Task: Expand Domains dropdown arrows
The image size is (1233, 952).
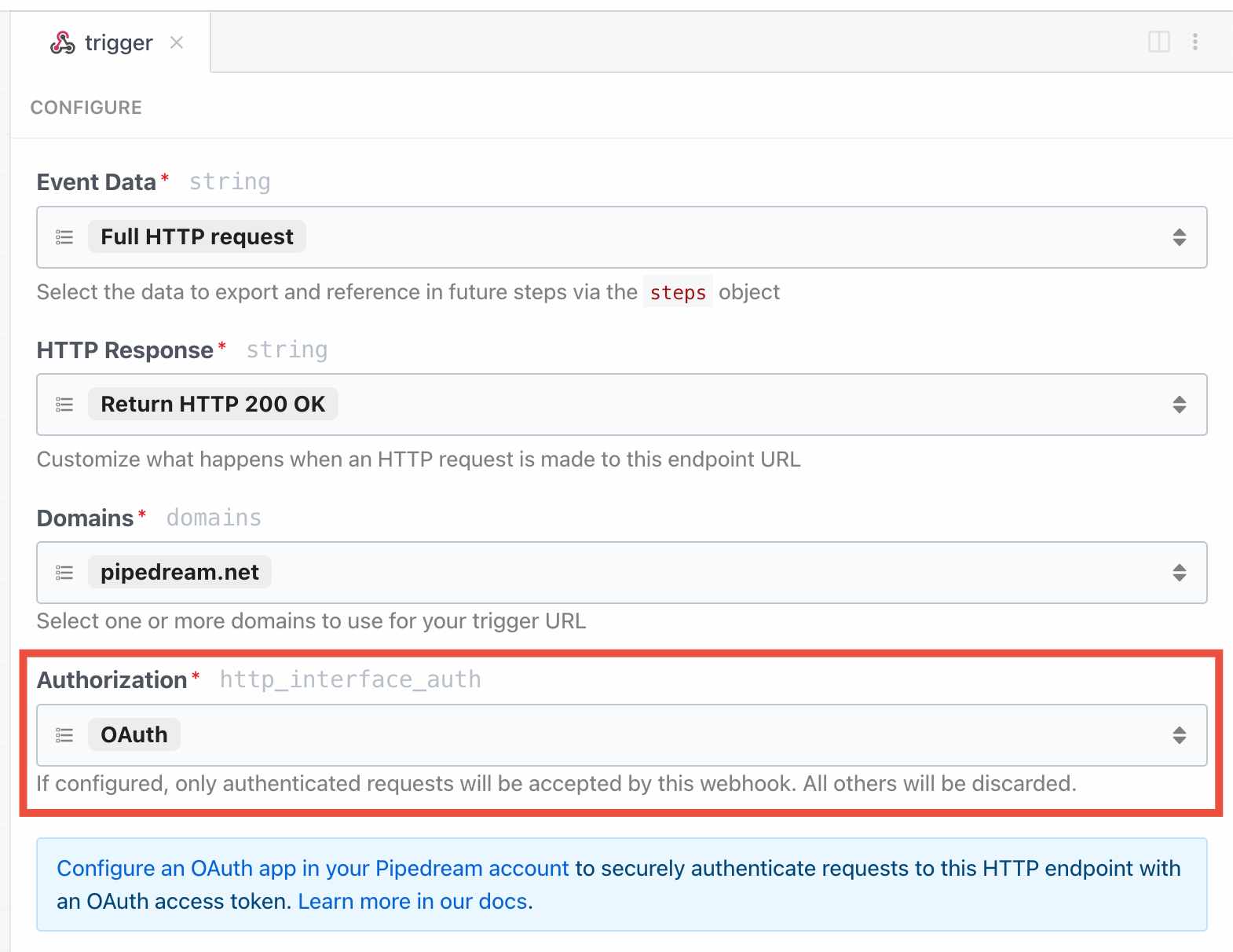Action: [1180, 573]
